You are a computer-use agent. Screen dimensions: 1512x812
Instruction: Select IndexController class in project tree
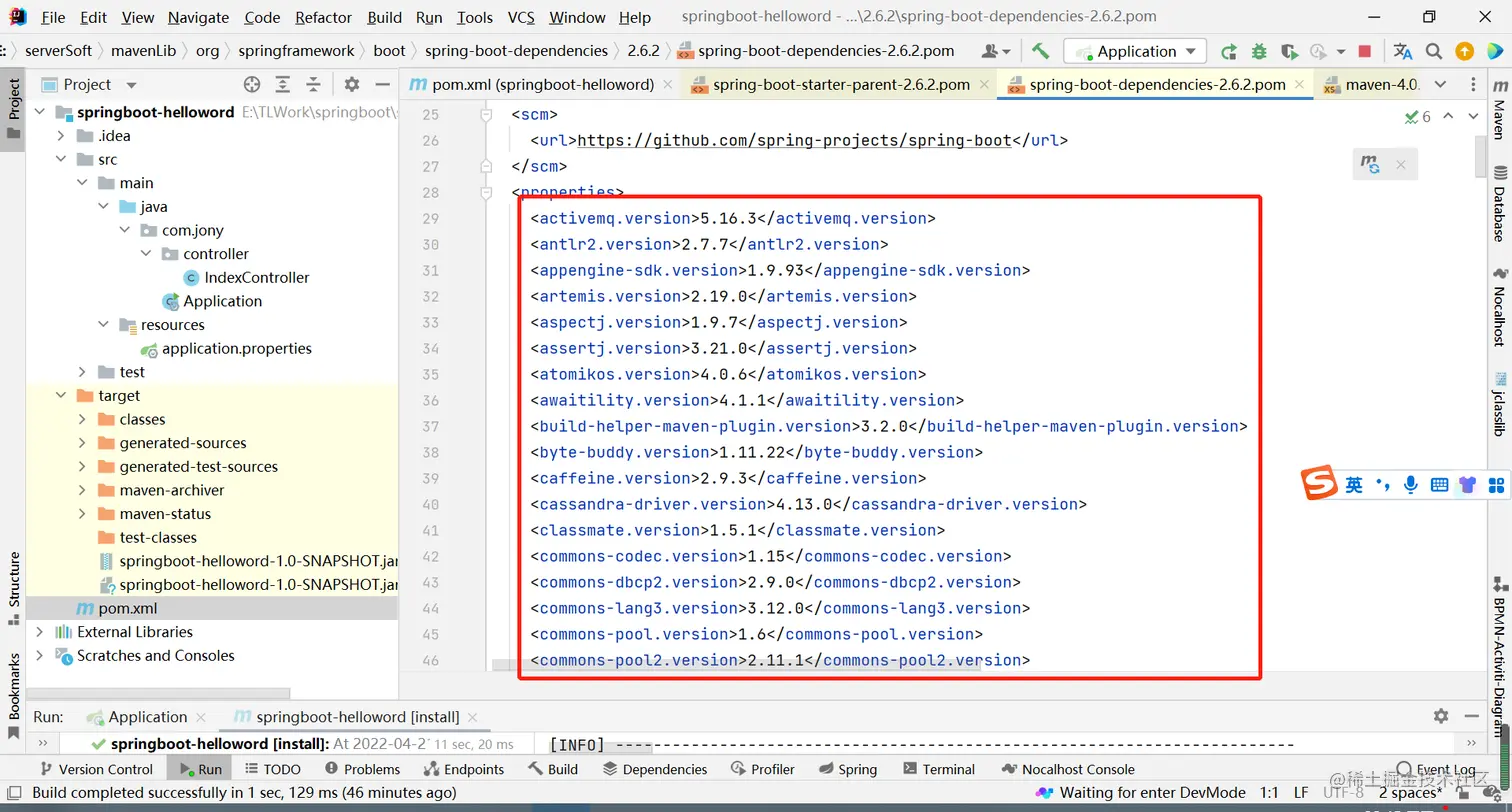[257, 278]
